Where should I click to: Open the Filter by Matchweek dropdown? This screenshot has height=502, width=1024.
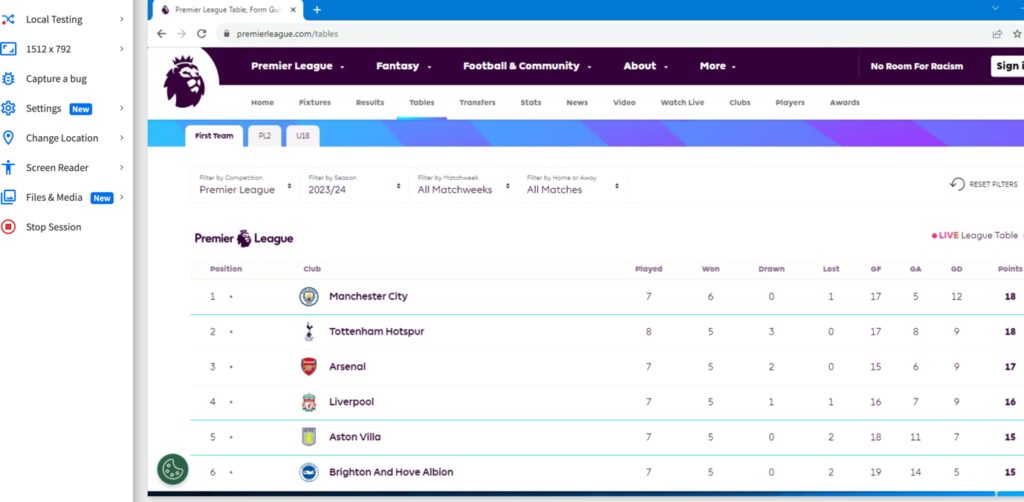pyautogui.click(x=464, y=185)
